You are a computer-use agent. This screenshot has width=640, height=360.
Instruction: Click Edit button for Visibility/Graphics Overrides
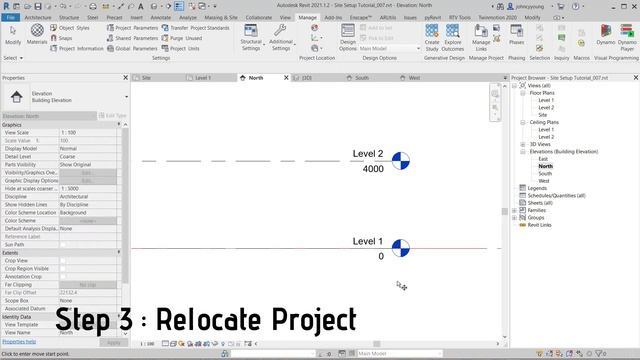87,173
